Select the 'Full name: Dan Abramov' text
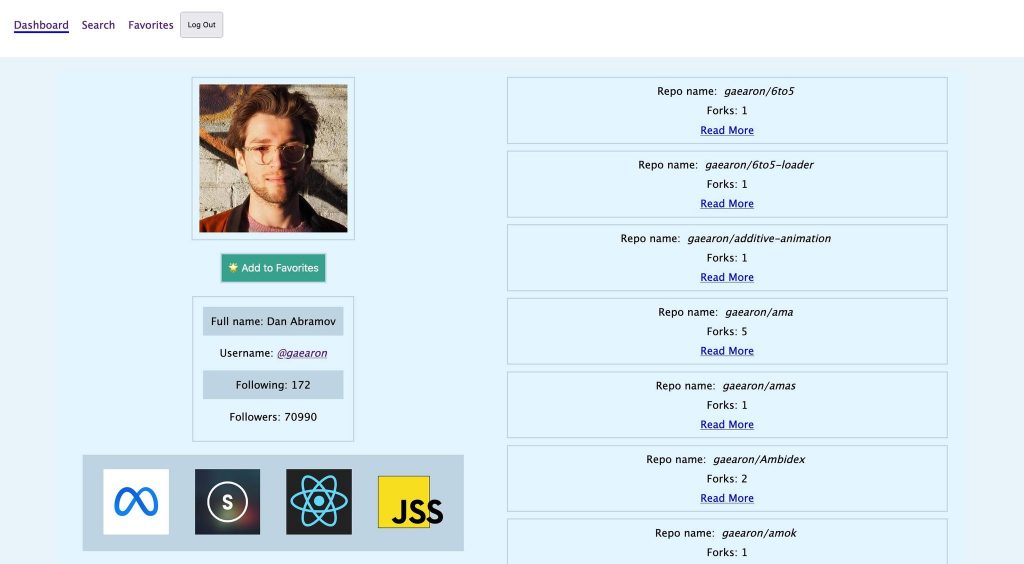 click(273, 321)
